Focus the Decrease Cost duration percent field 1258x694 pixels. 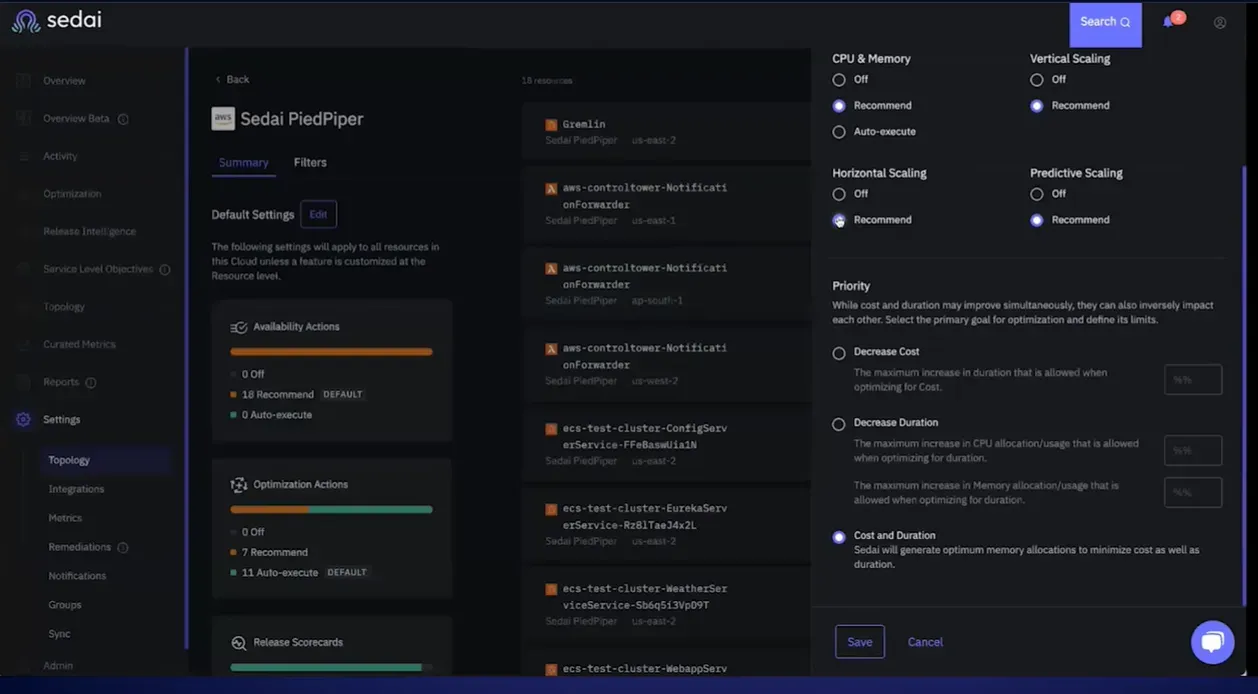tap(1193, 380)
